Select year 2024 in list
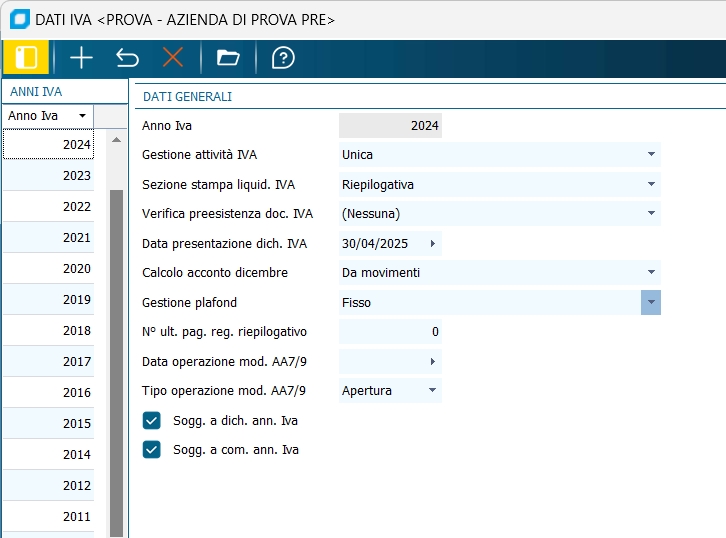 (49, 144)
